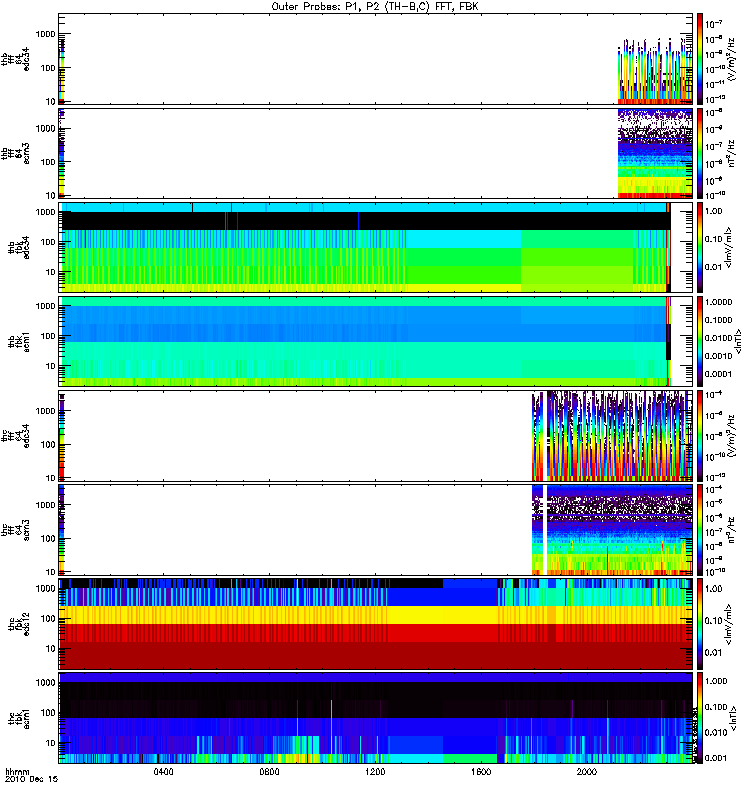This screenshot has width=750, height=800.
Task: Click the '2010 Dec 15' date label
Action: (32, 779)
